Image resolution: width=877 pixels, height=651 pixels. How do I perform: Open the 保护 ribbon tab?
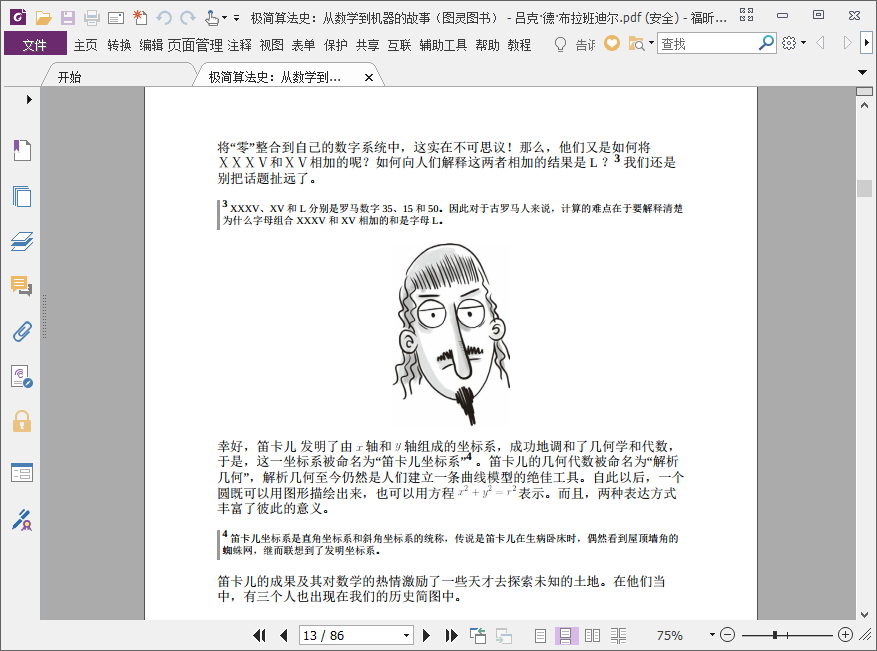click(x=336, y=45)
